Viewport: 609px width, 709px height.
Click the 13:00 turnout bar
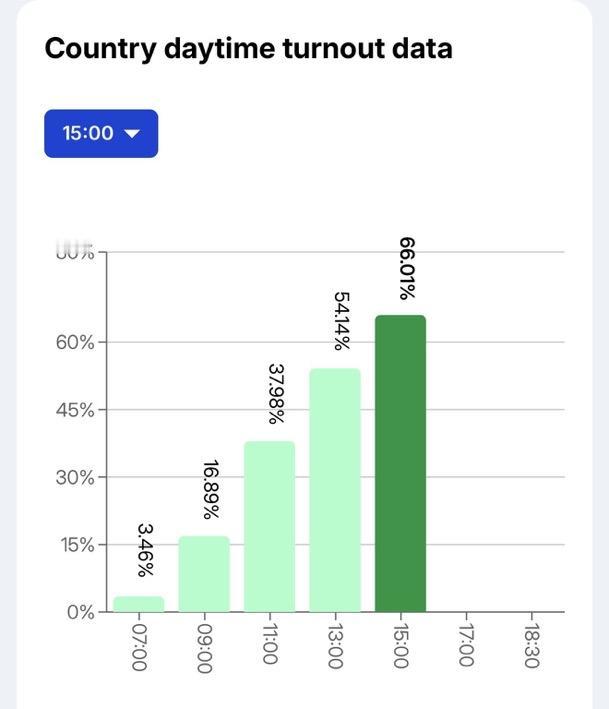335,490
